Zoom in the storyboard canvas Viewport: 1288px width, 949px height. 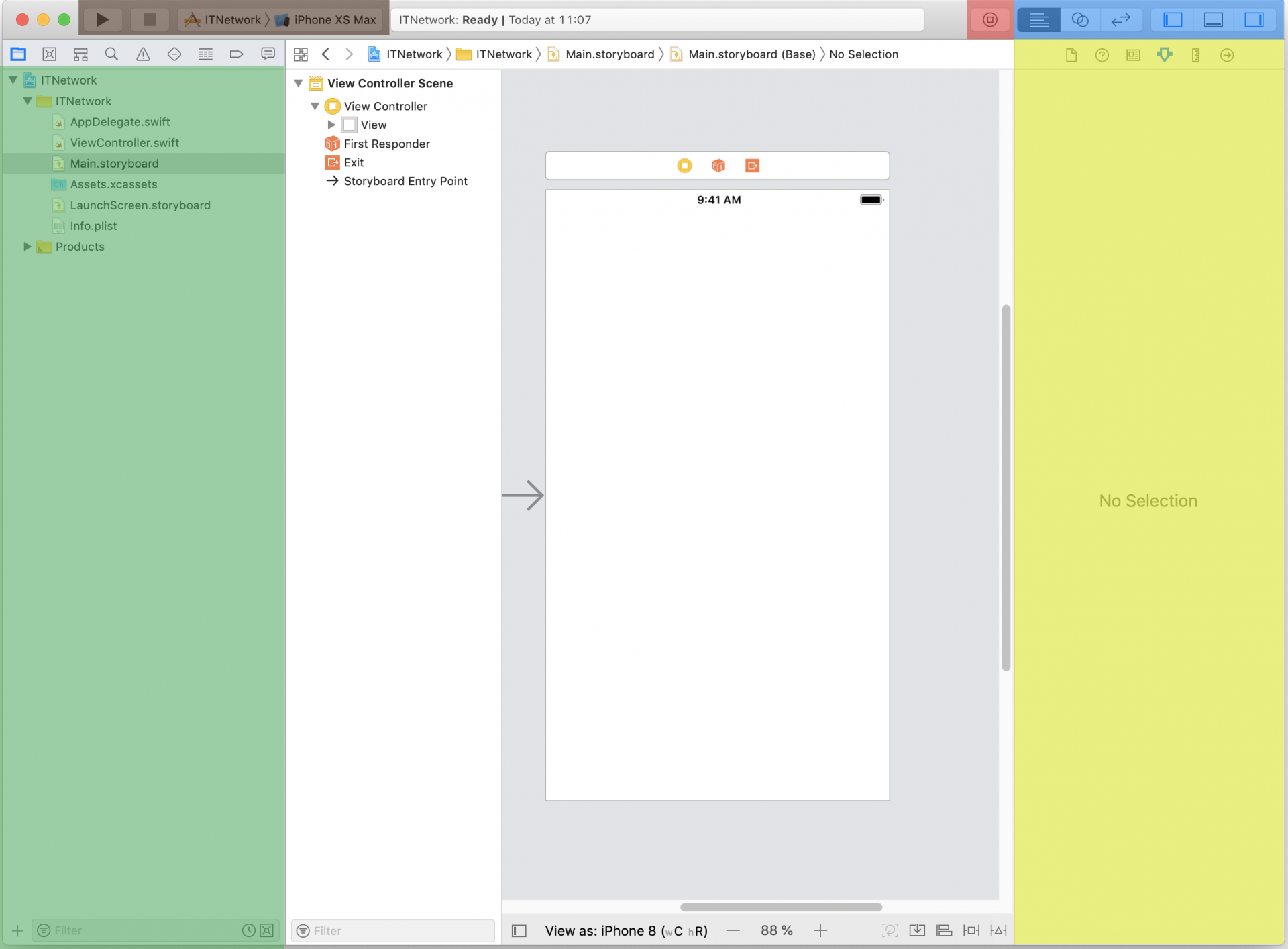(x=820, y=930)
